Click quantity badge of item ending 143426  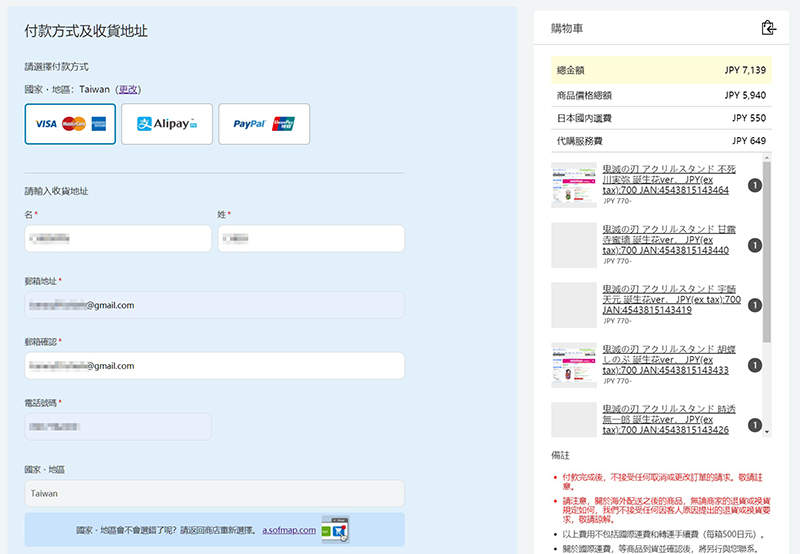click(754, 425)
